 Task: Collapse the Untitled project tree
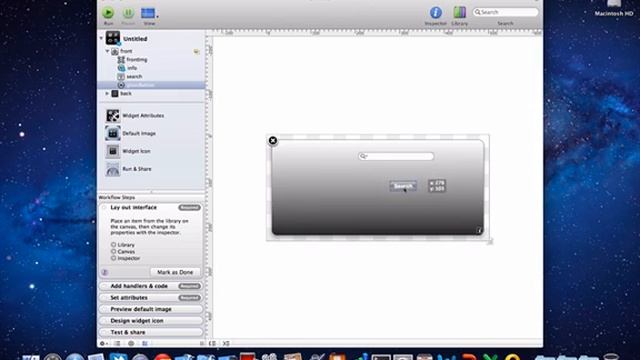[101, 38]
